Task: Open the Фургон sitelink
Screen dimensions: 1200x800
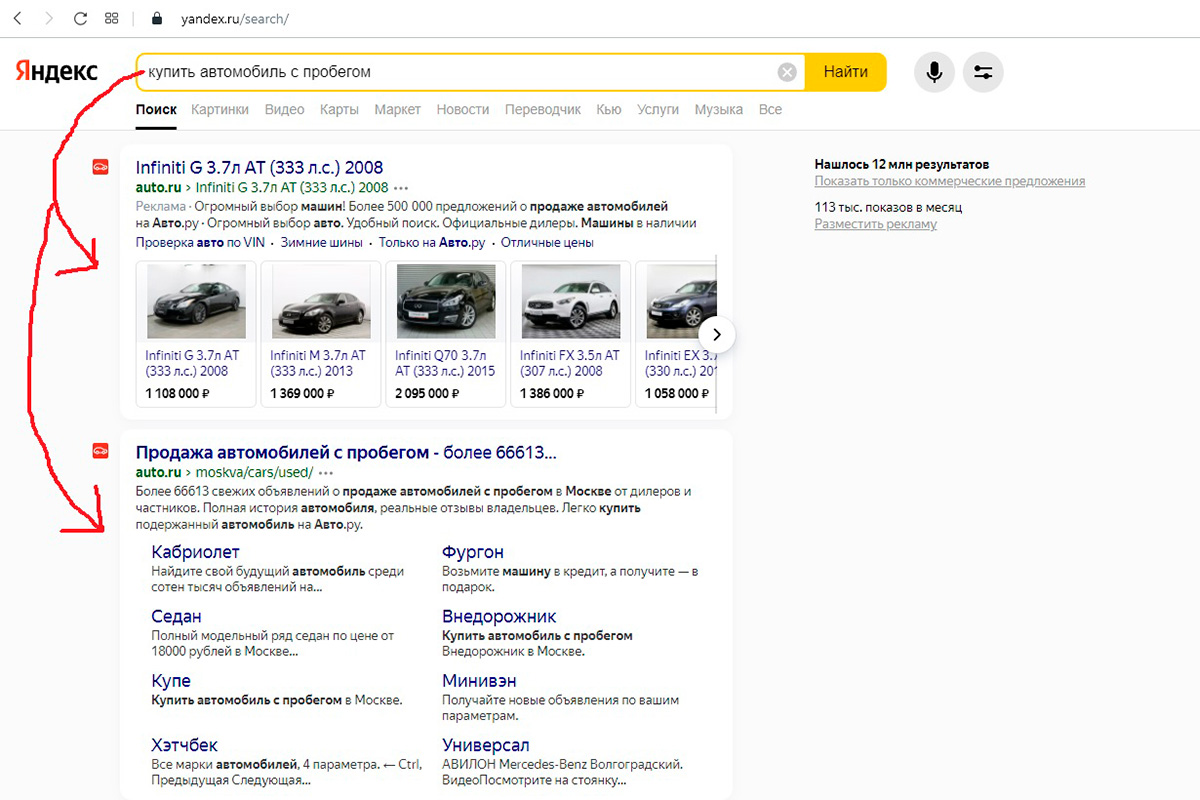Action: (x=473, y=552)
